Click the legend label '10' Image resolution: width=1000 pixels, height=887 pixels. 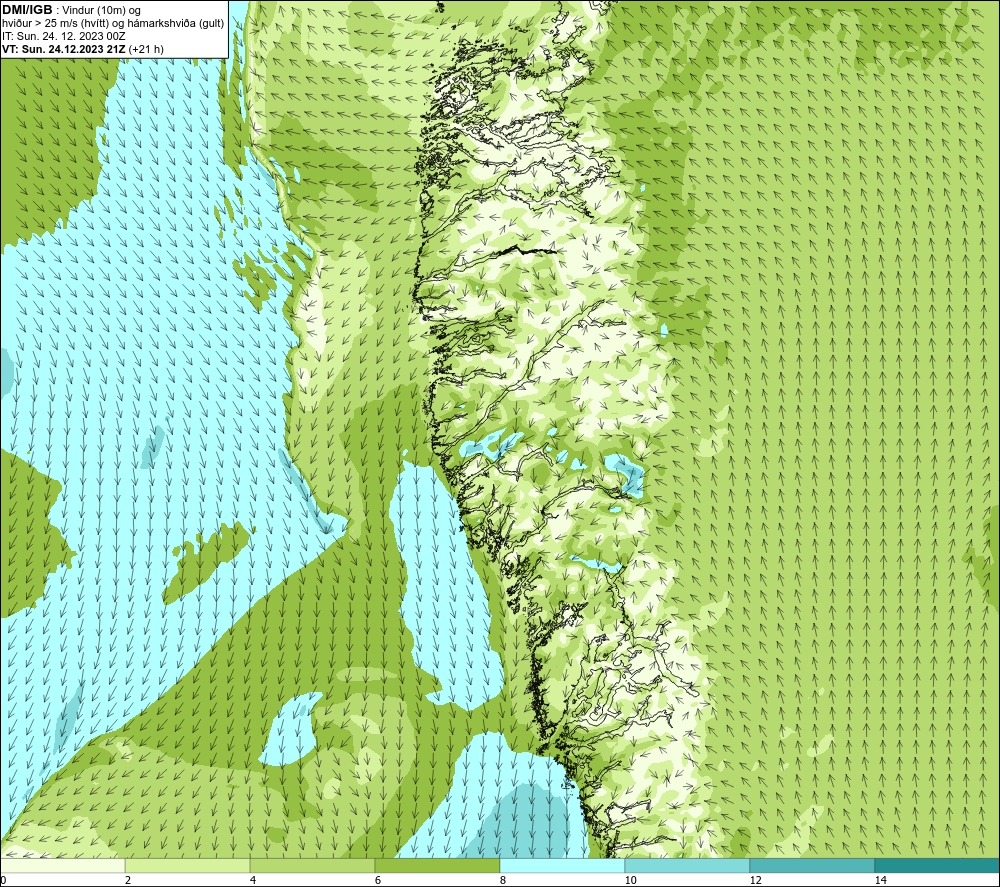pos(630,880)
